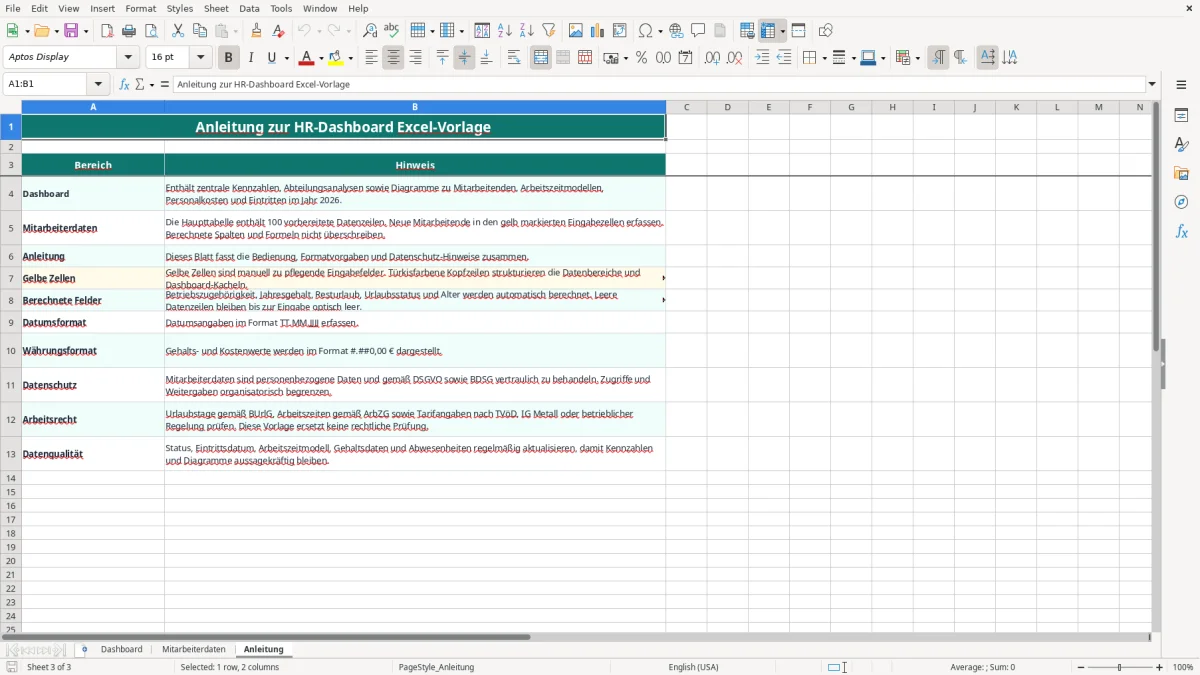Click the Merge and Center Cells icon

point(541,58)
